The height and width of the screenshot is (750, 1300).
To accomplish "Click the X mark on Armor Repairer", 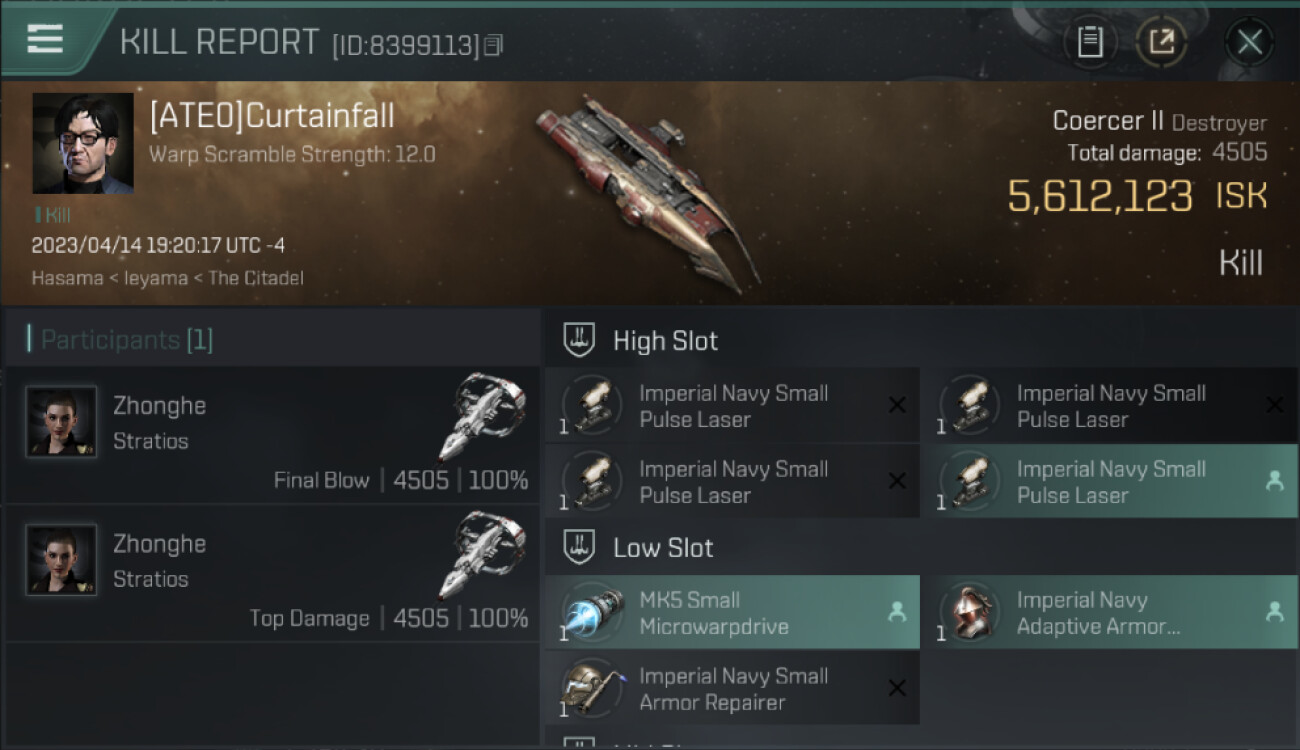I will click(897, 688).
